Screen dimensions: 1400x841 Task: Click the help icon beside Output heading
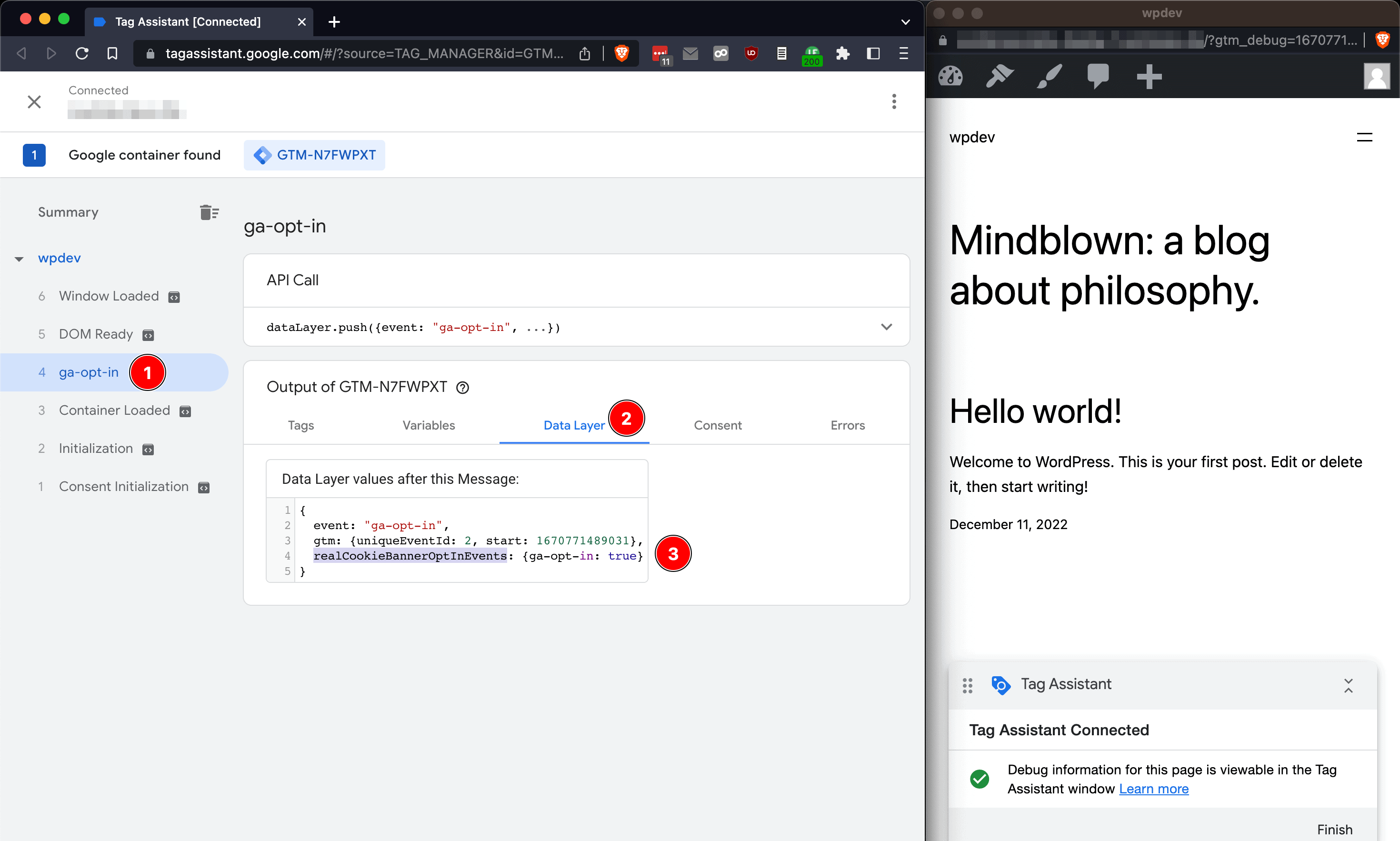coord(462,388)
